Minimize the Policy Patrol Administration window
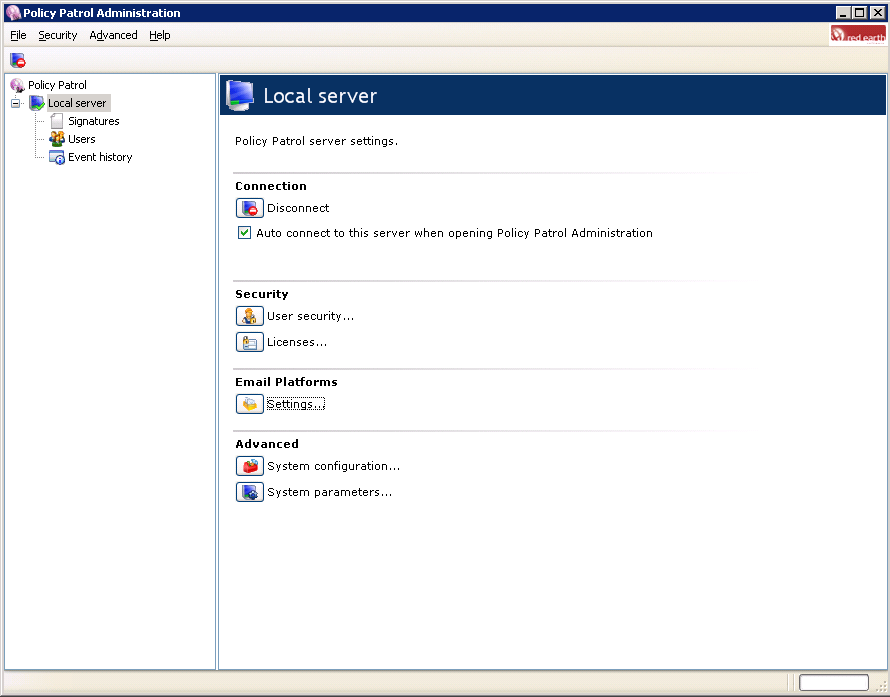Image resolution: width=890 pixels, height=697 pixels. pyautogui.click(x=843, y=12)
